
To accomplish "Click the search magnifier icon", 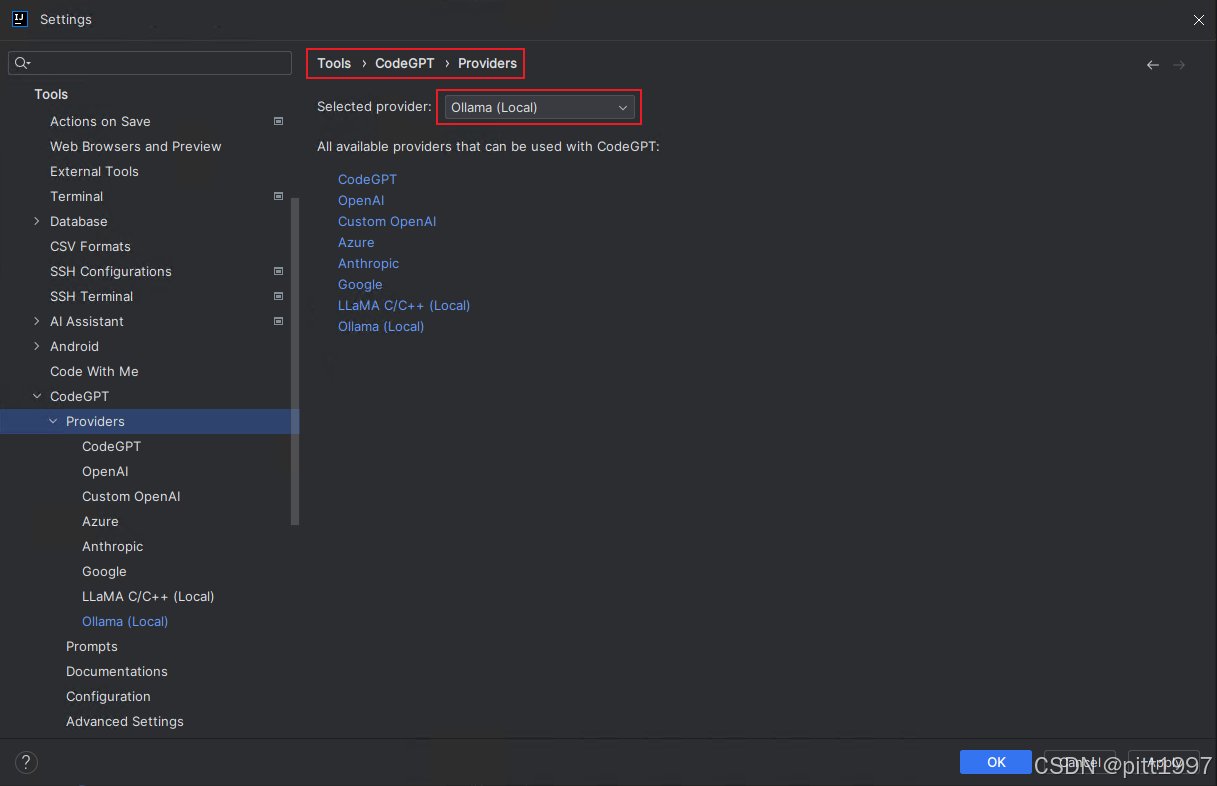I will coord(22,63).
